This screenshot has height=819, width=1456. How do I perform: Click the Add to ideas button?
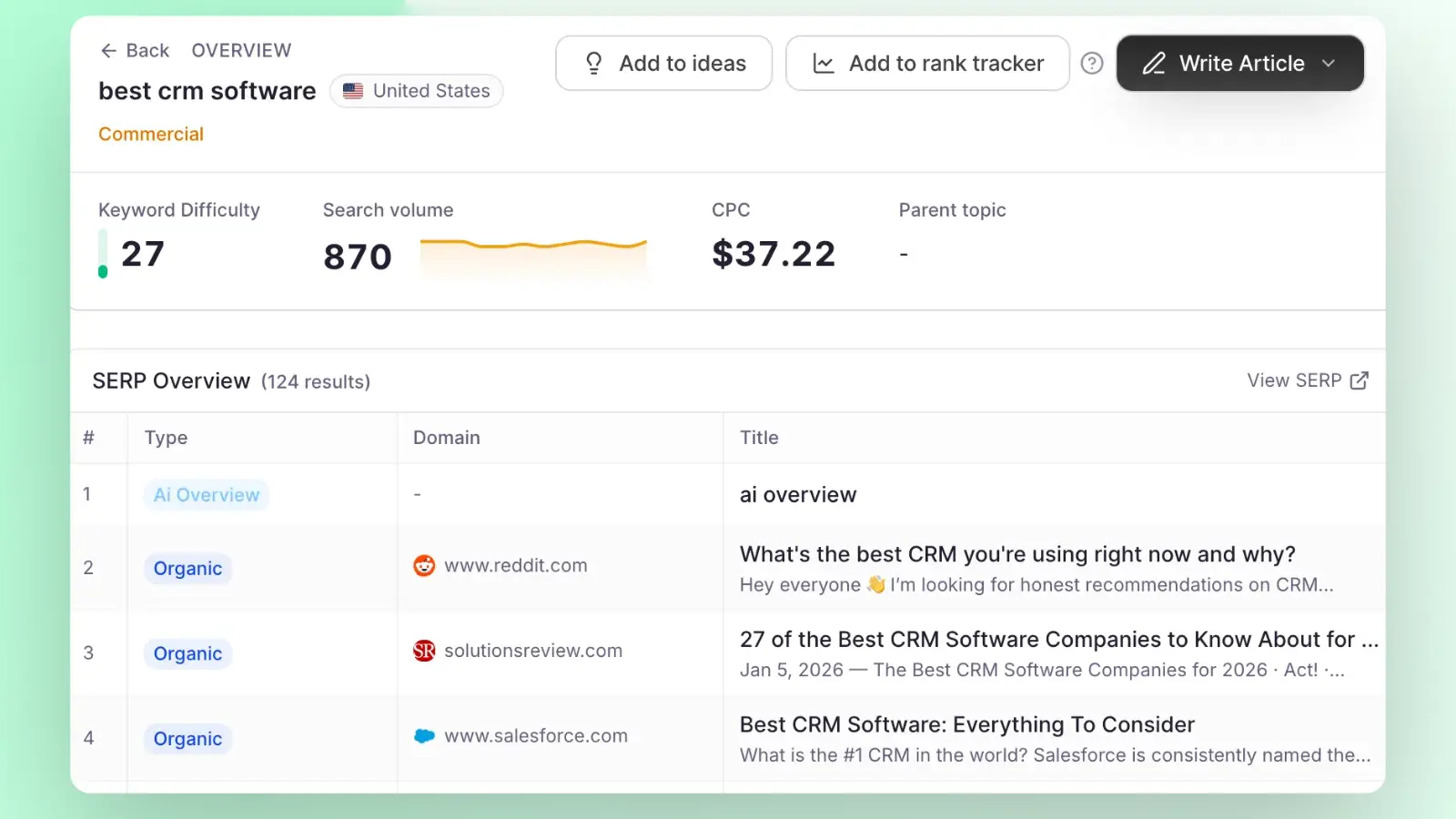[x=664, y=63]
